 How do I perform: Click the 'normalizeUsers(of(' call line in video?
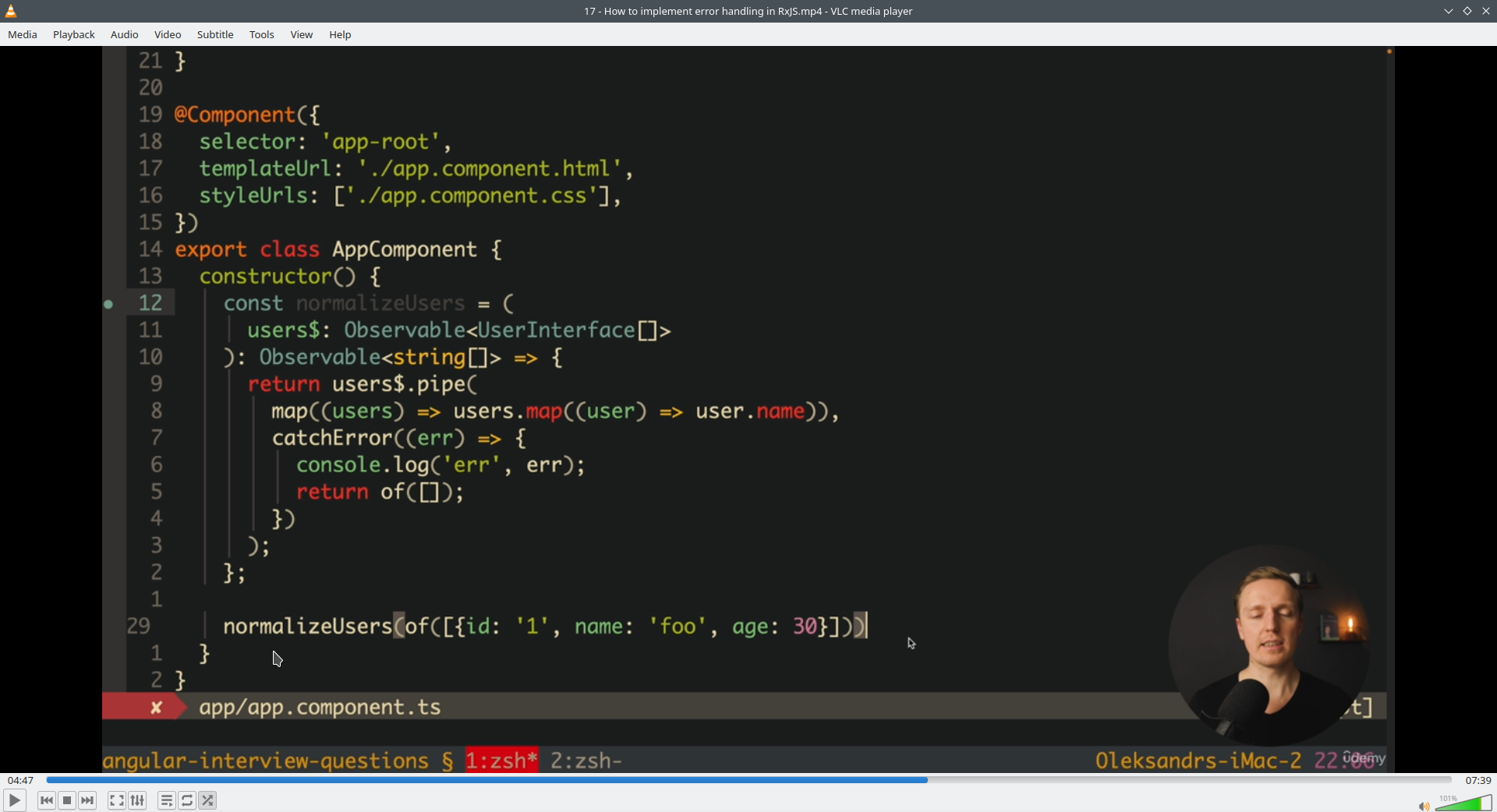click(545, 627)
